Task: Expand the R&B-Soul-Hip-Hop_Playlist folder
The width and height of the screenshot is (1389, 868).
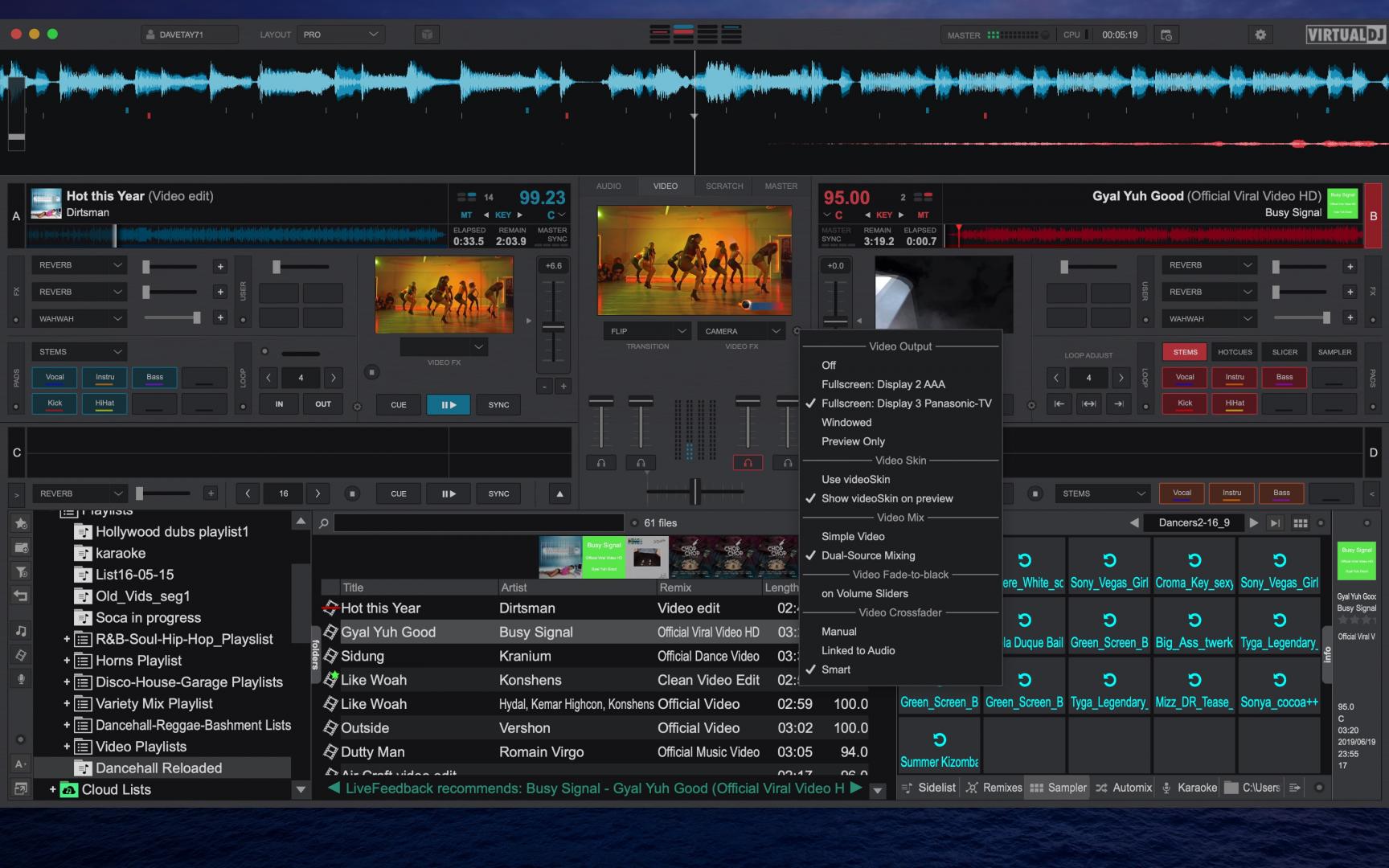Action: pos(68,639)
